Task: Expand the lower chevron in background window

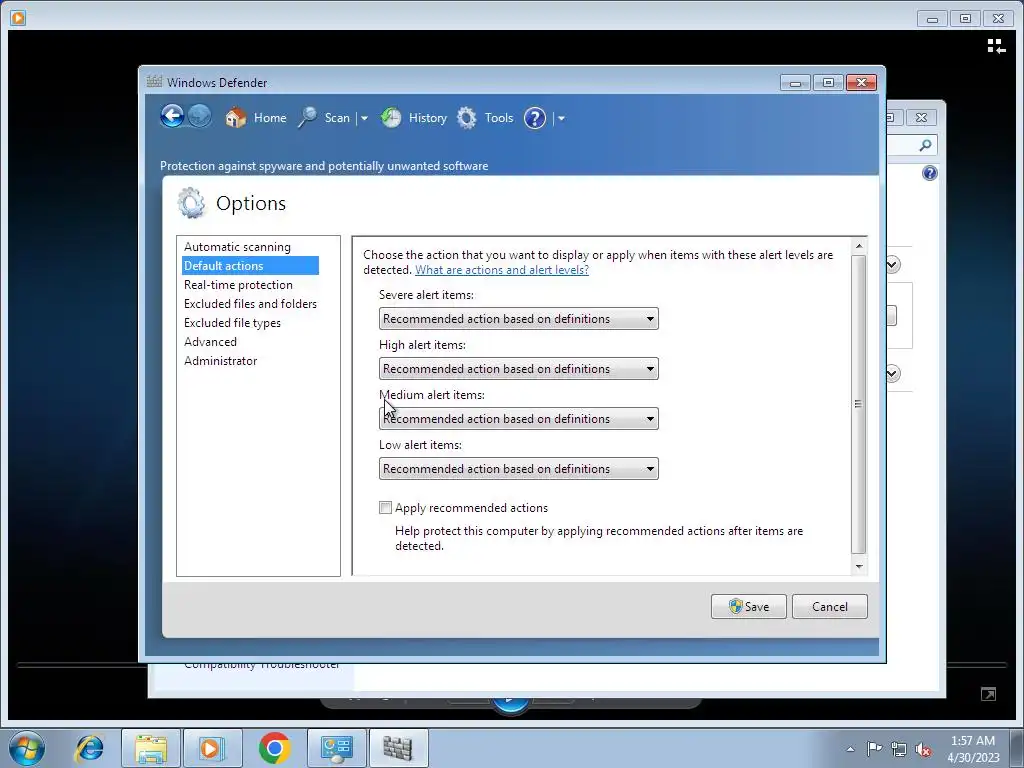Action: point(893,374)
